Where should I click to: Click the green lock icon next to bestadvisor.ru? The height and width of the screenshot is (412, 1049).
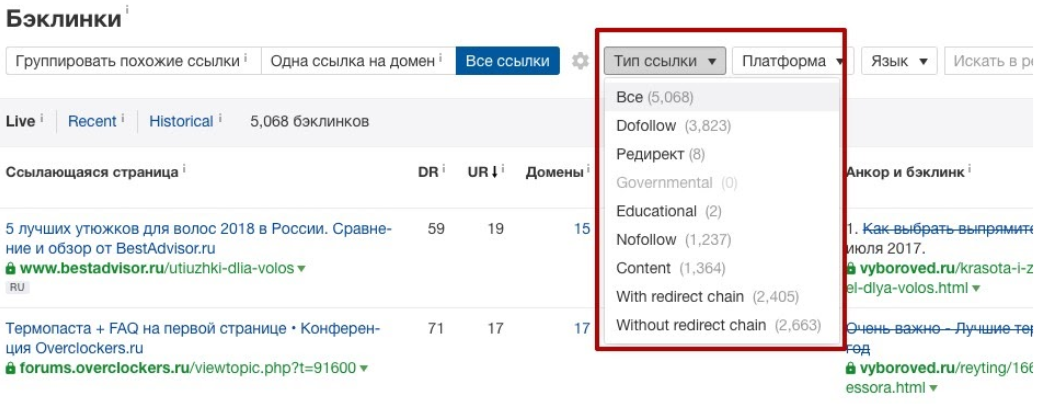11,269
